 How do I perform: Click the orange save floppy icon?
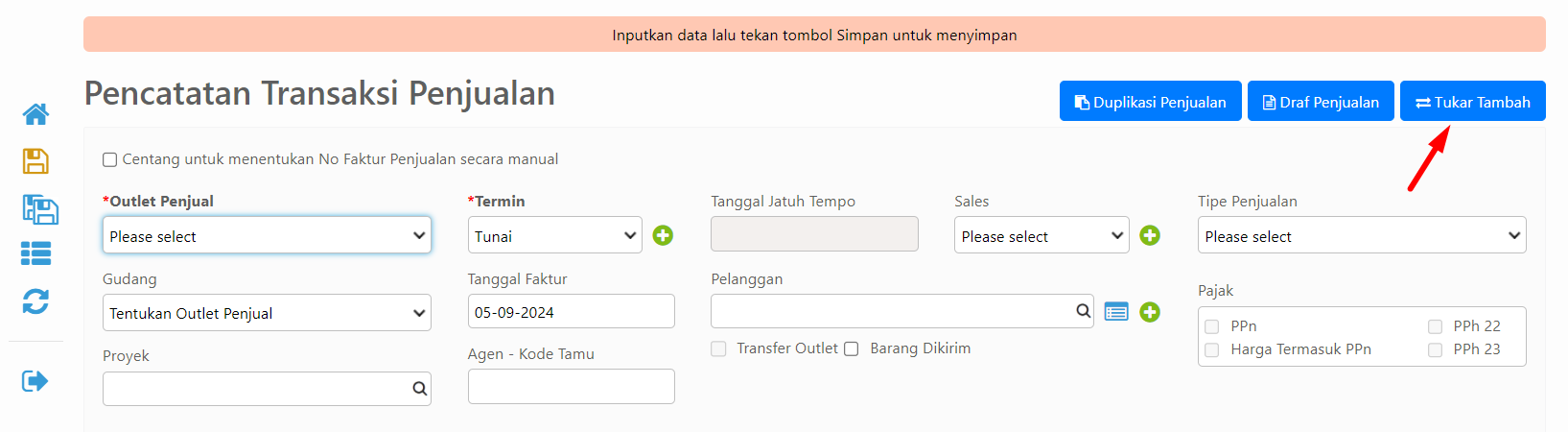35,161
